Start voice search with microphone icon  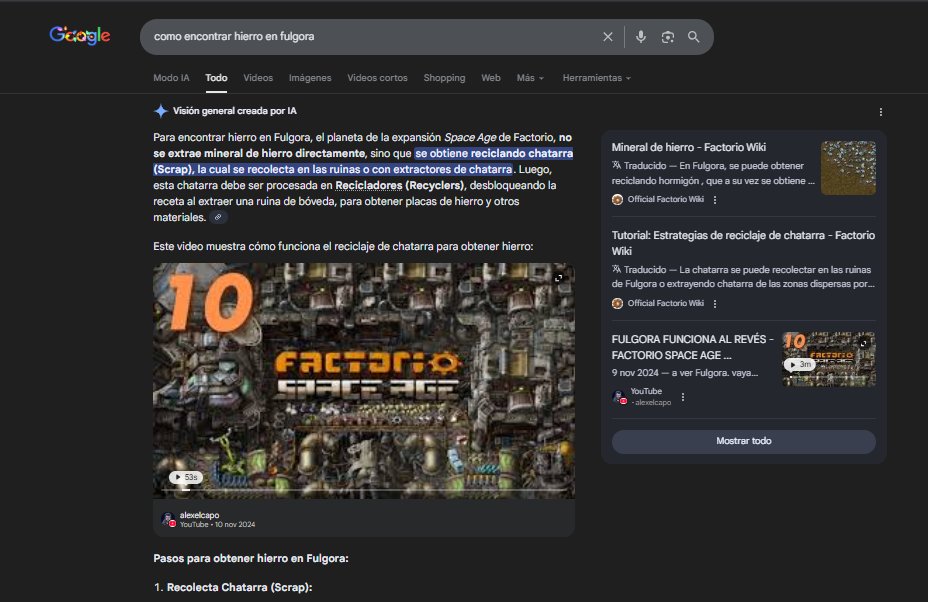point(640,37)
